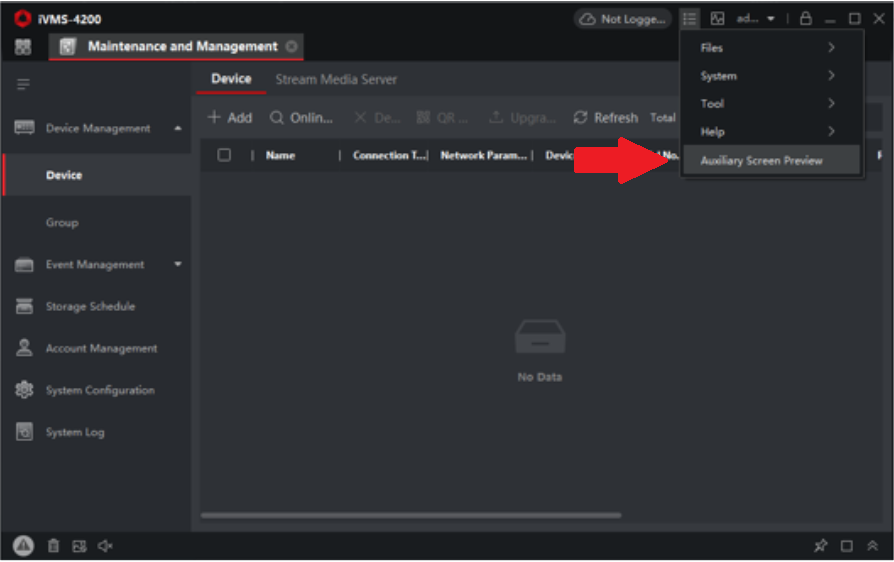Click the lock screen padlock icon
This screenshot has width=894, height=562.
[x=805, y=18]
